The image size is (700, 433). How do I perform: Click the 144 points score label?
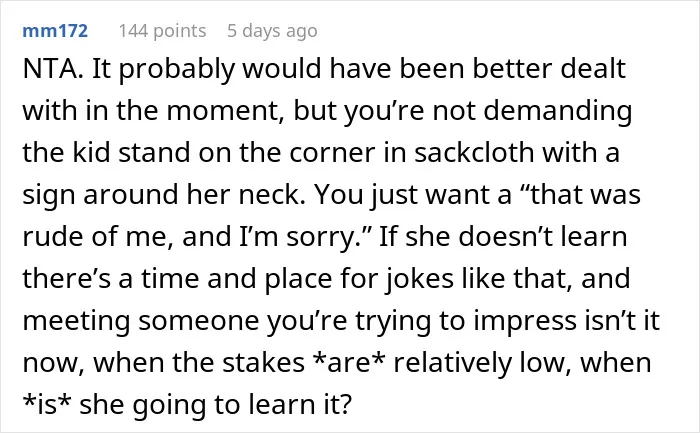point(162,31)
